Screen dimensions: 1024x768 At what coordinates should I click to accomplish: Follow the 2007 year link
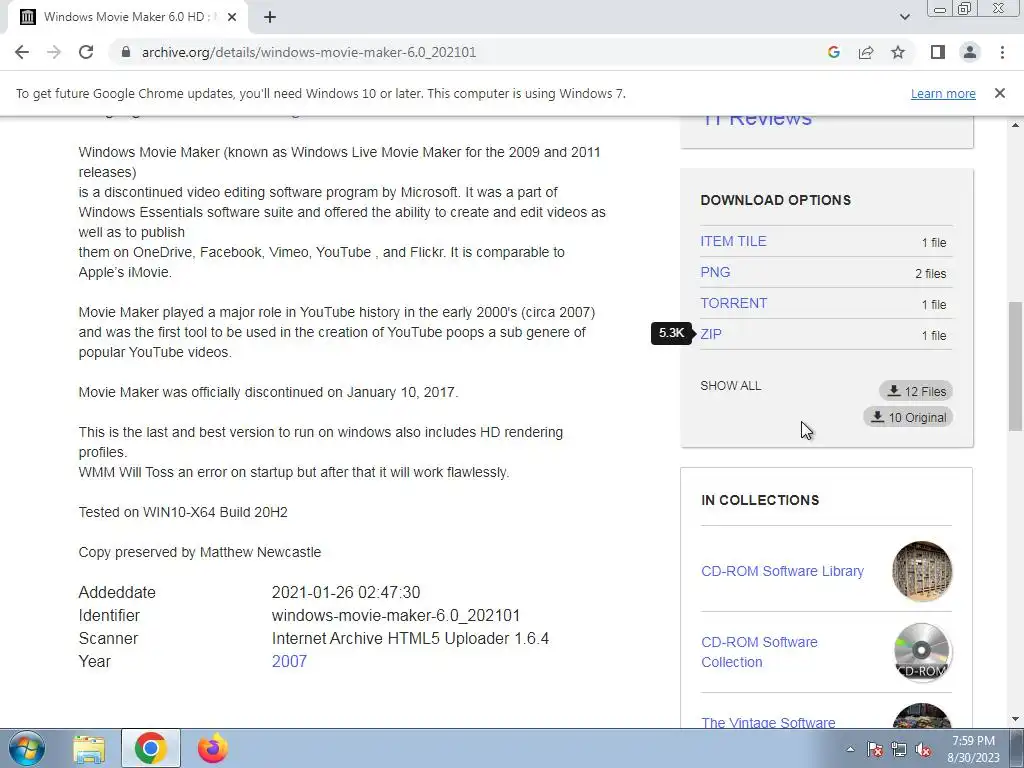tap(289, 662)
